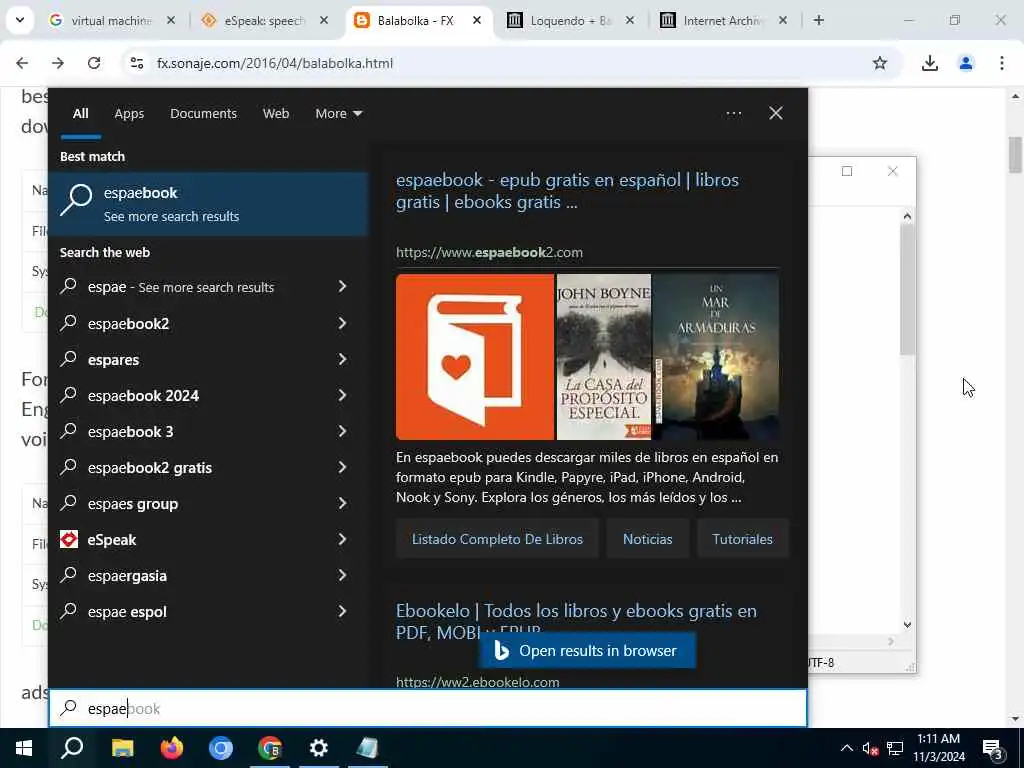Expand espaebook2 gratis suggestion arrow
This screenshot has width=1024, height=768.
(342, 468)
